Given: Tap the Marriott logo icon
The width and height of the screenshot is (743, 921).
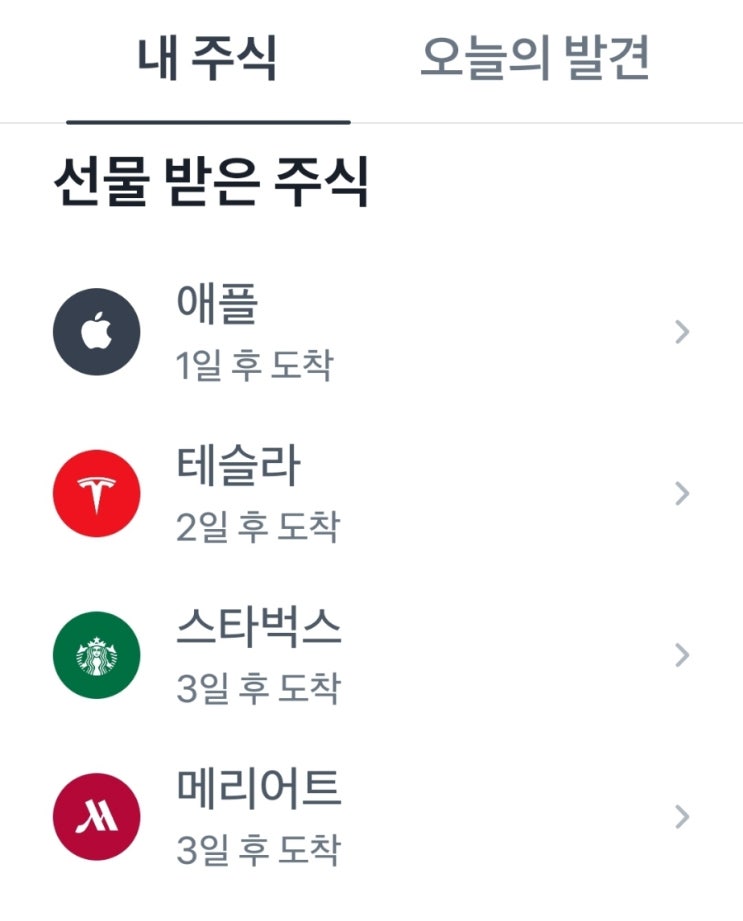Looking at the screenshot, I should (x=96, y=818).
